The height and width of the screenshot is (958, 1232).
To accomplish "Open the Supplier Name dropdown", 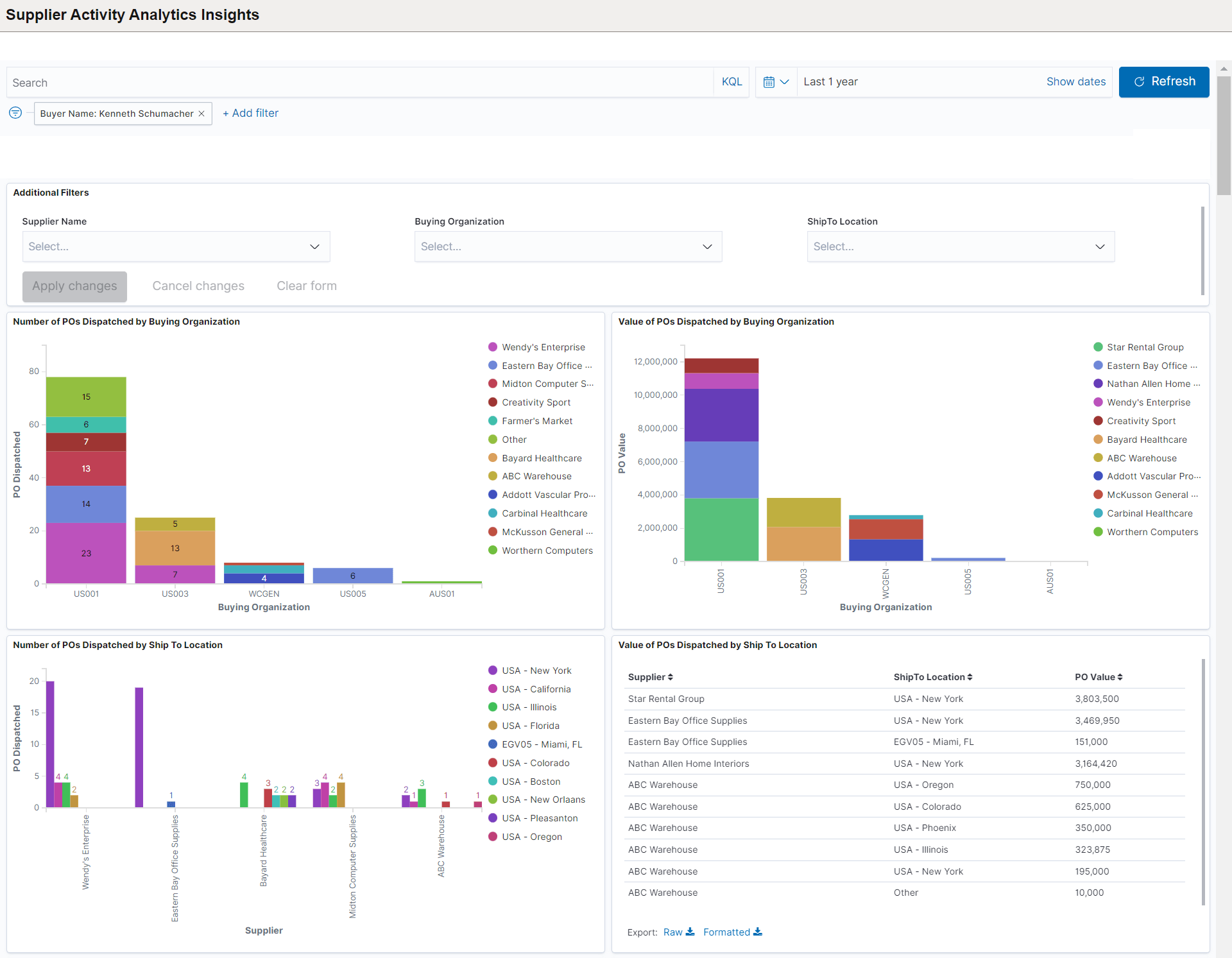I will 175,246.
